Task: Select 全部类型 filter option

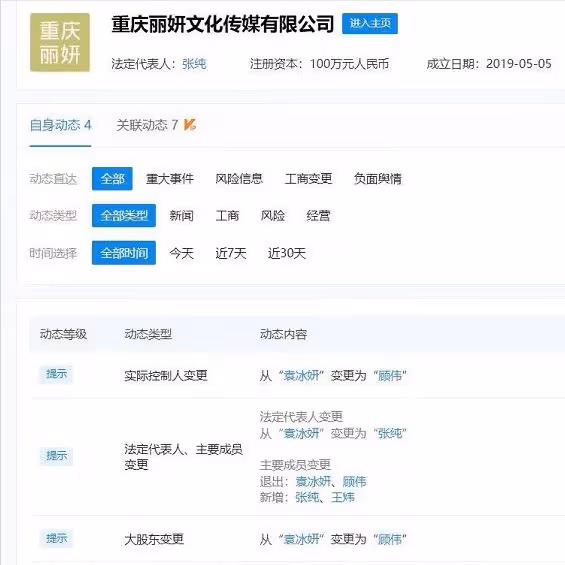Action: coord(124,215)
